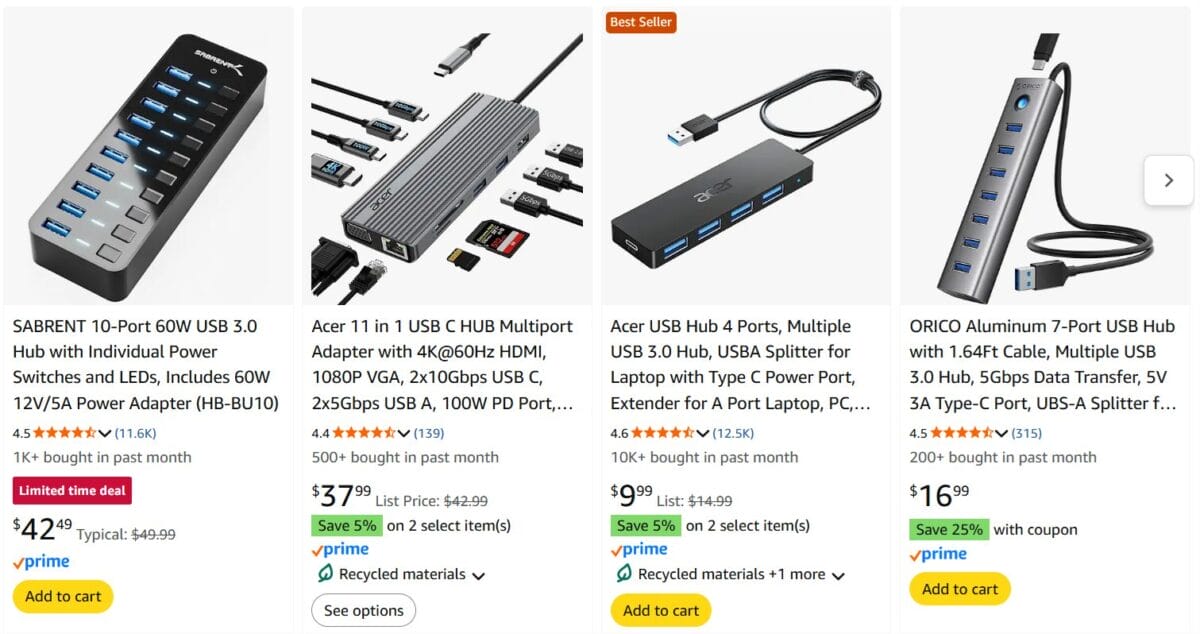The height and width of the screenshot is (634, 1200).
Task: Click the Acer USB Hub 4 Ports product image
Action: click(744, 155)
